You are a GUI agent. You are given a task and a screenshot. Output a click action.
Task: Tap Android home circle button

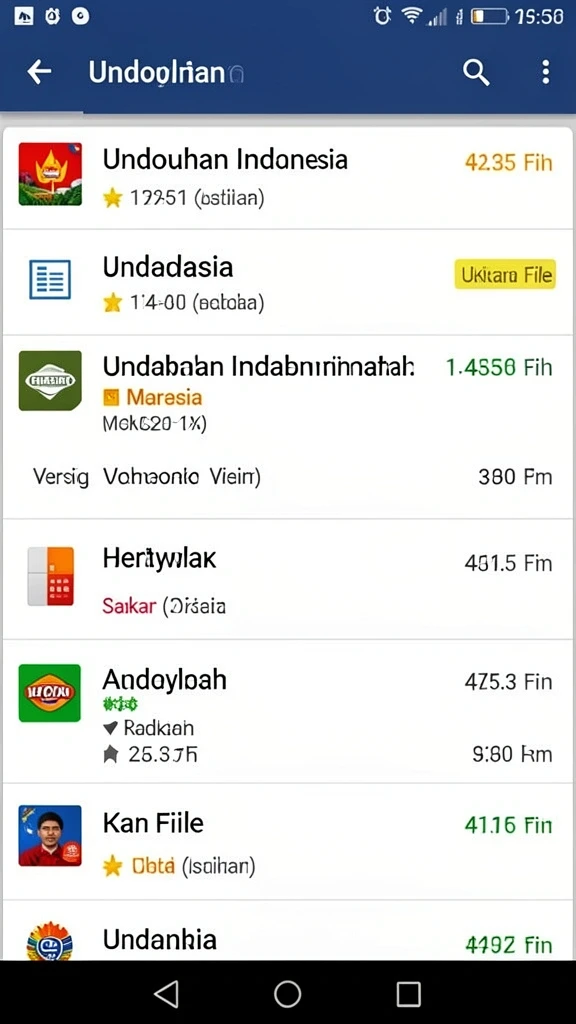287,993
